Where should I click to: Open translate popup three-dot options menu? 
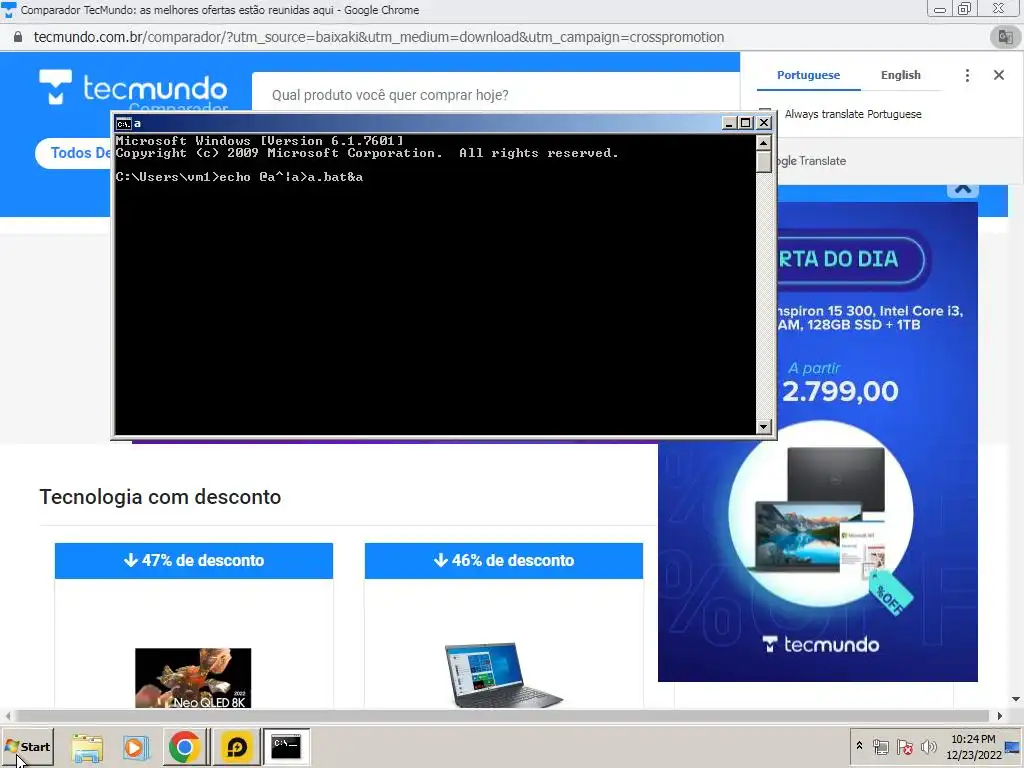tap(967, 75)
